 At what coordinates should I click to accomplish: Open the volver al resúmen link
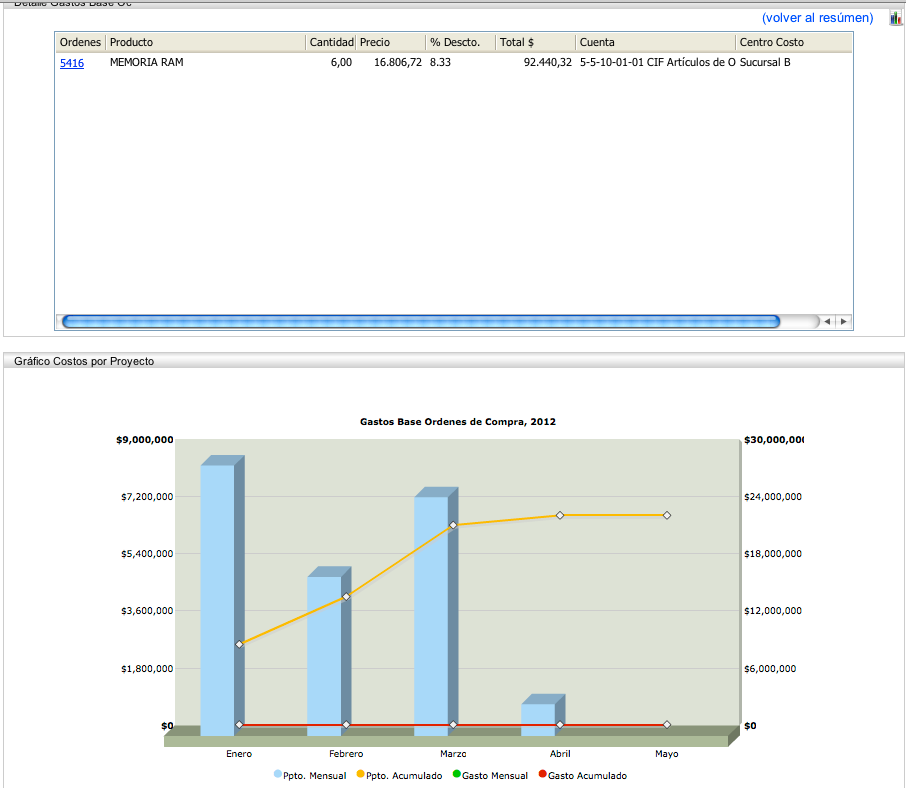(x=818, y=18)
